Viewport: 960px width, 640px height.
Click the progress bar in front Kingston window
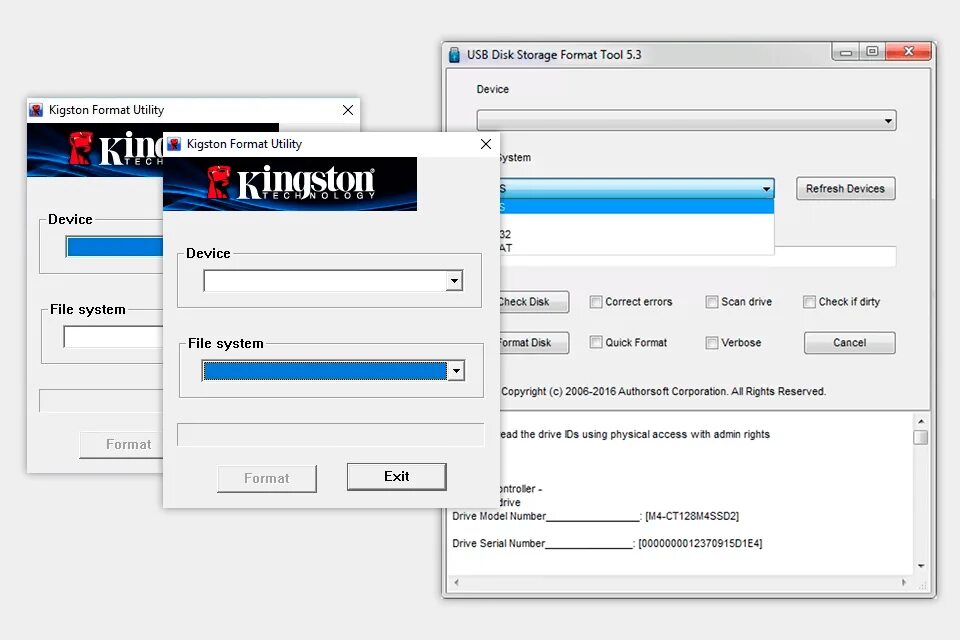coord(331,435)
